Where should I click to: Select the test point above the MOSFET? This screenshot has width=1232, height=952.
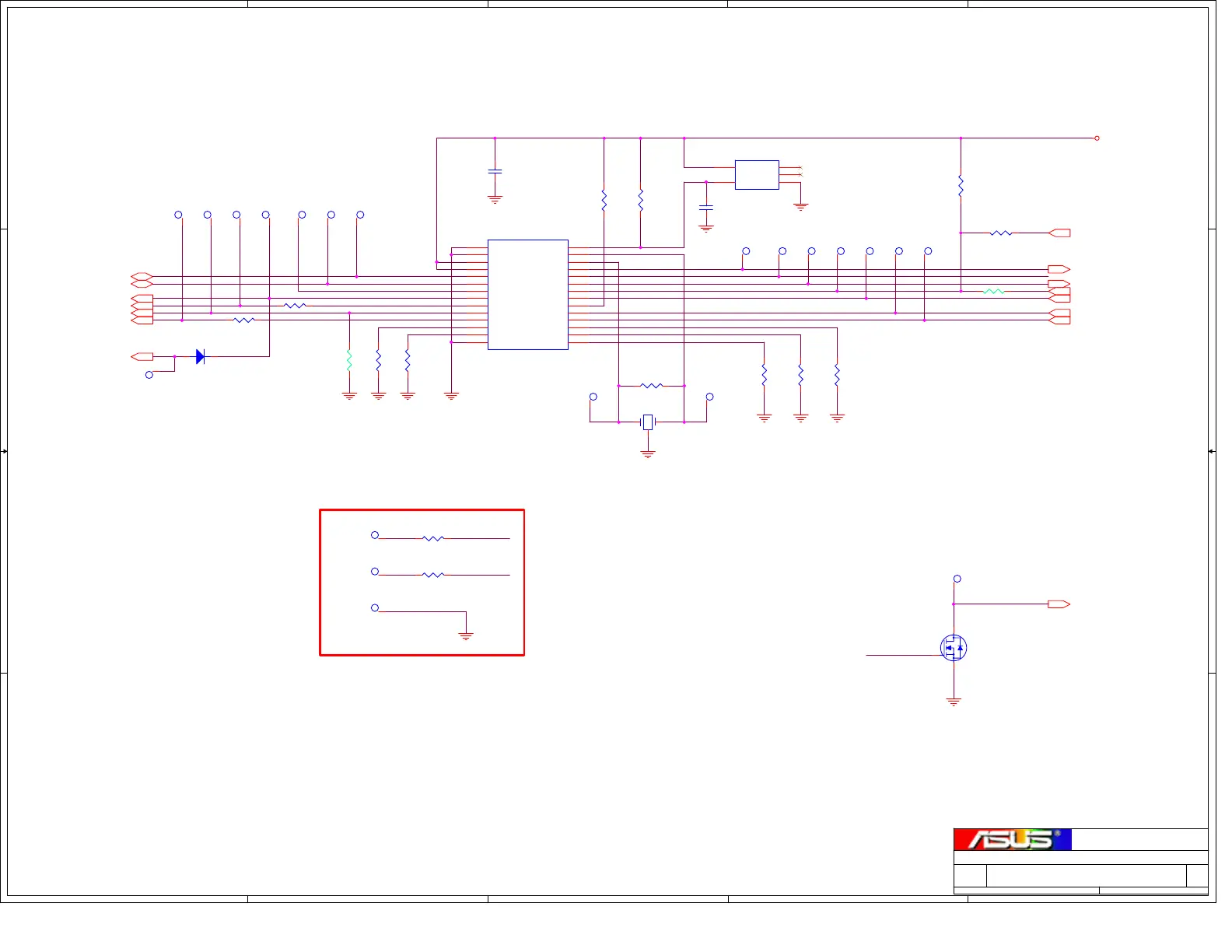click(x=957, y=579)
